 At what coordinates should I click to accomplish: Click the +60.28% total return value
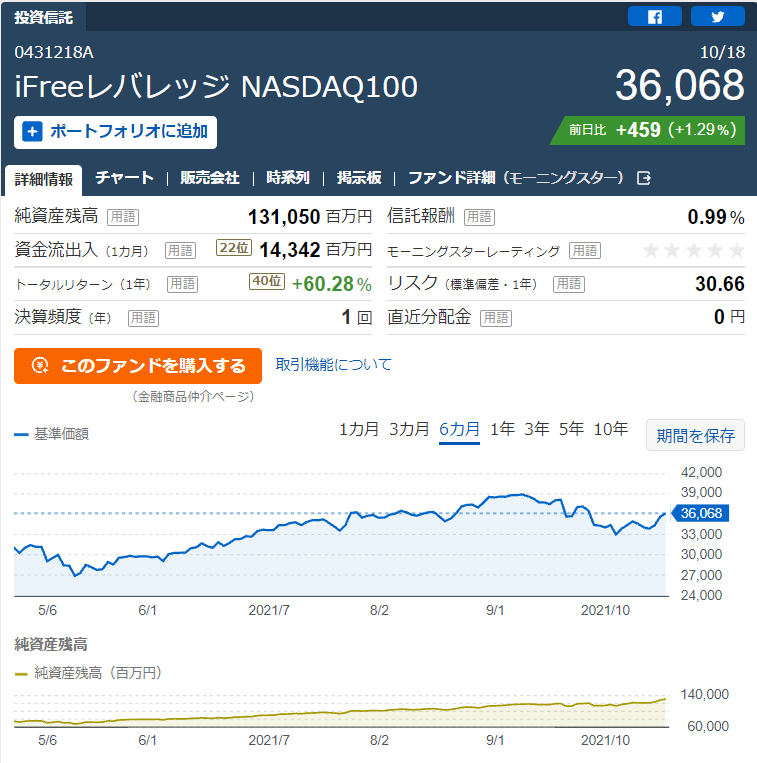(331, 284)
